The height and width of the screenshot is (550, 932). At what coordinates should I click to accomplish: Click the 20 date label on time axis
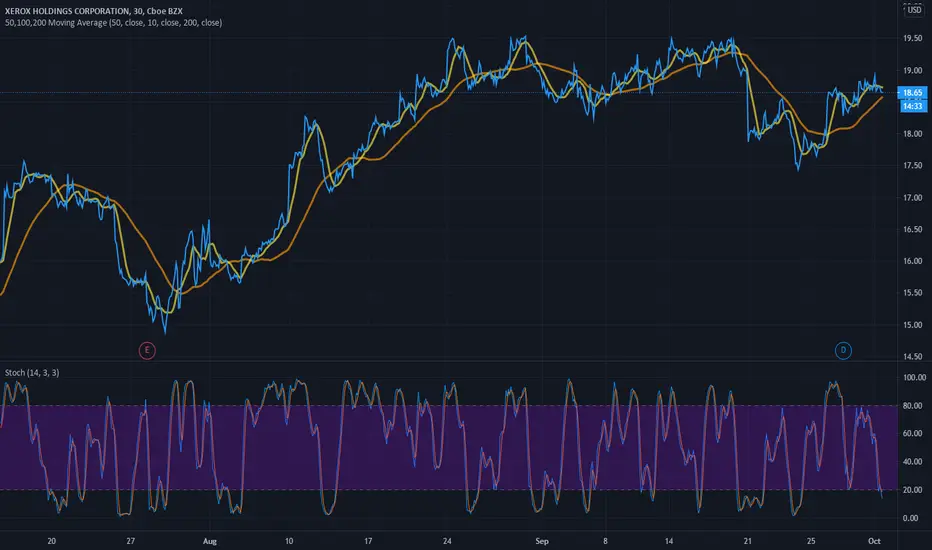pos(52,541)
